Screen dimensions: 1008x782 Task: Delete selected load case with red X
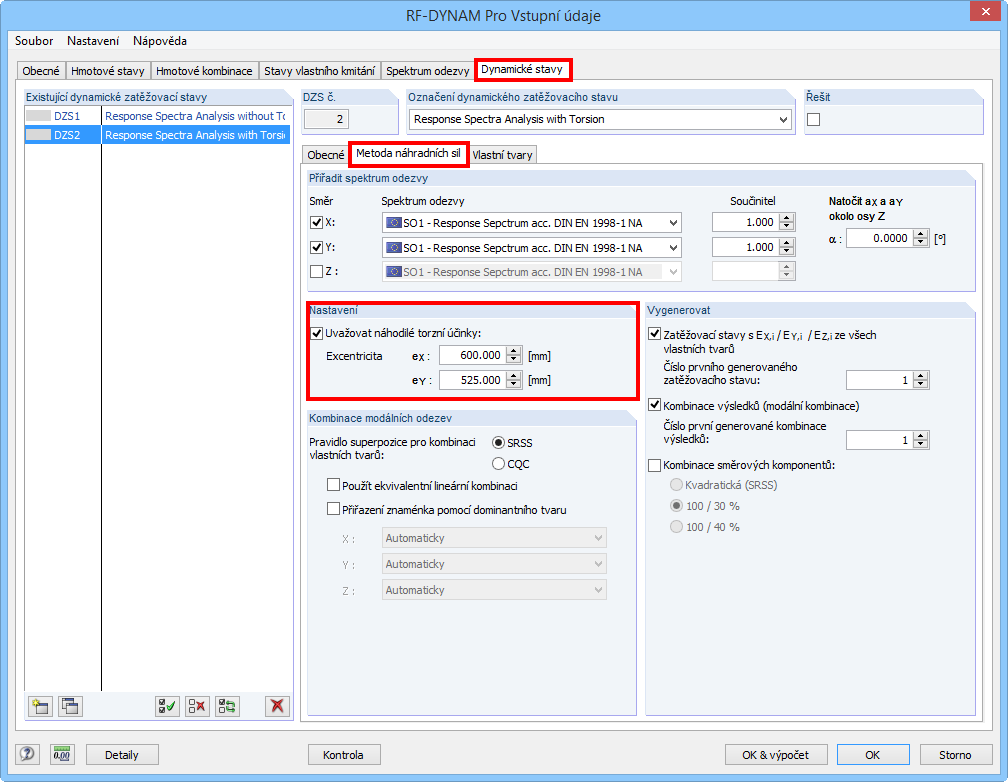(277, 706)
